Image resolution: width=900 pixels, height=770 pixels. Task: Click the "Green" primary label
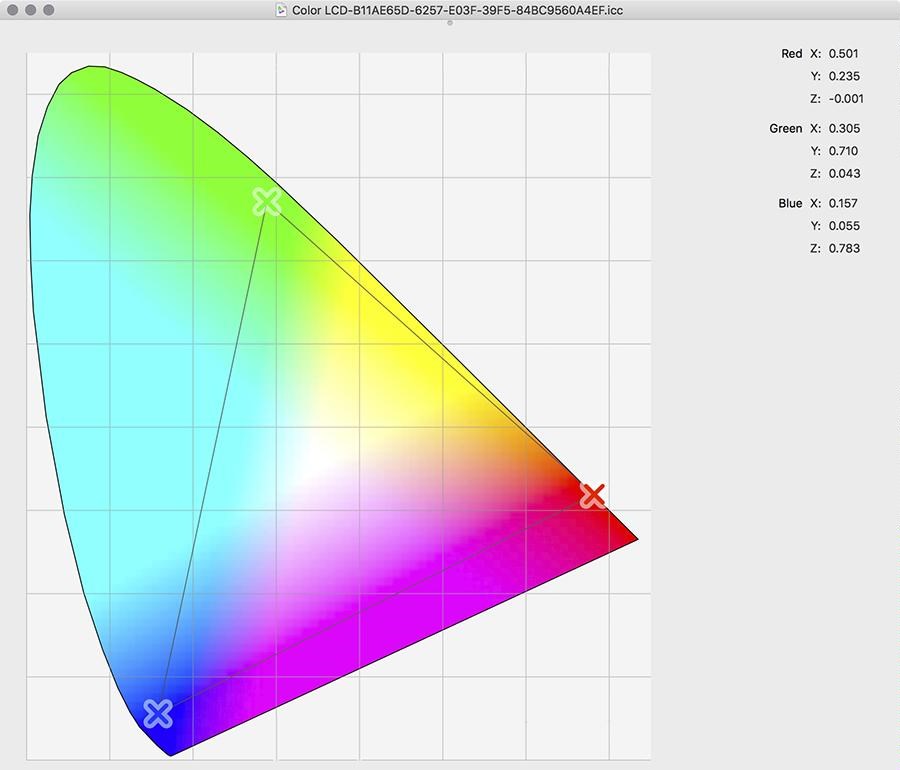click(x=786, y=129)
